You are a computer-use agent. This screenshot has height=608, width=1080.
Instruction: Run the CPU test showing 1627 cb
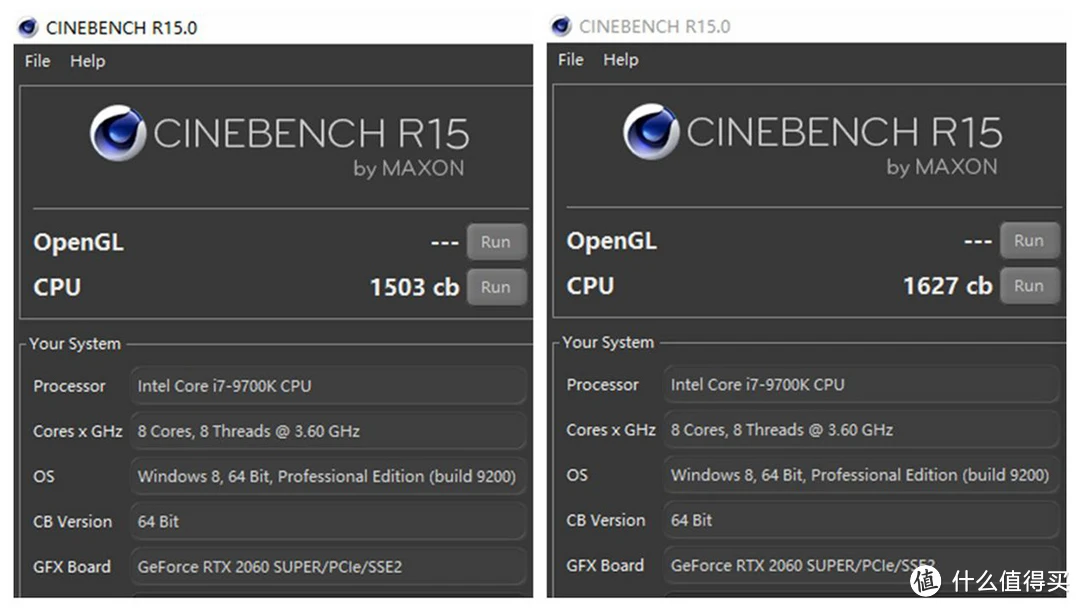tap(1029, 286)
